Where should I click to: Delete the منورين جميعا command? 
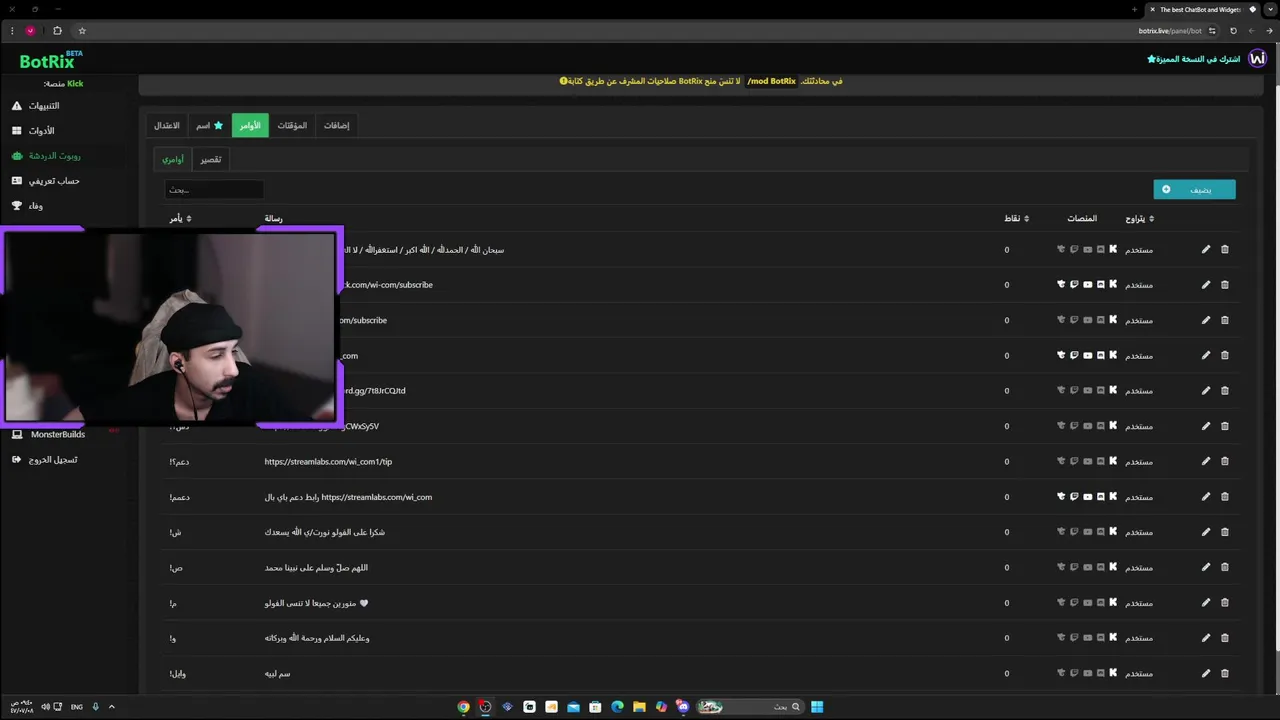[1225, 602]
